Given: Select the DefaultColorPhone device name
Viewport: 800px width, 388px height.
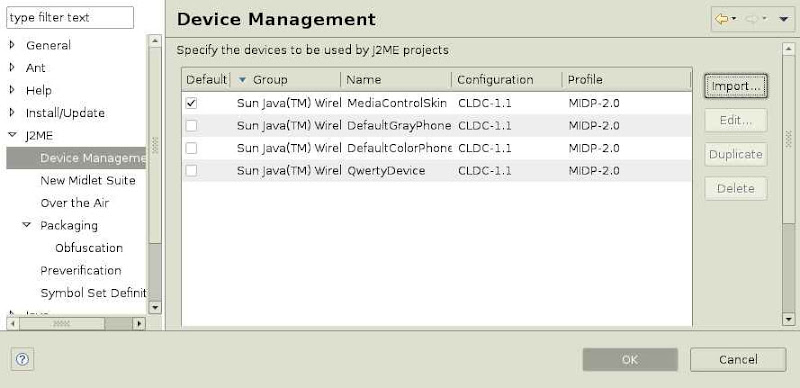Looking at the screenshot, I should pyautogui.click(x=399, y=148).
